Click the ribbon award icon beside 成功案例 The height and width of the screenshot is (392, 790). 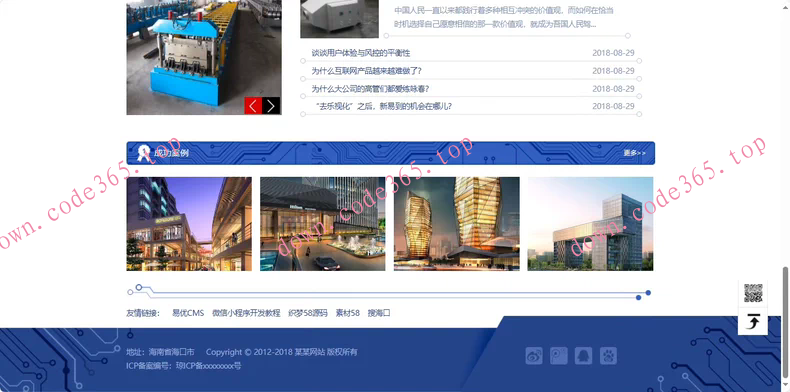click(144, 153)
